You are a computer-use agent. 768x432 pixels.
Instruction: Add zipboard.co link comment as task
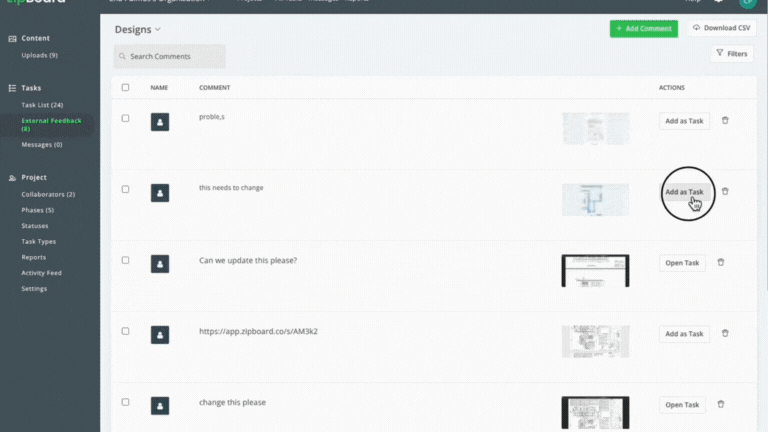point(684,334)
